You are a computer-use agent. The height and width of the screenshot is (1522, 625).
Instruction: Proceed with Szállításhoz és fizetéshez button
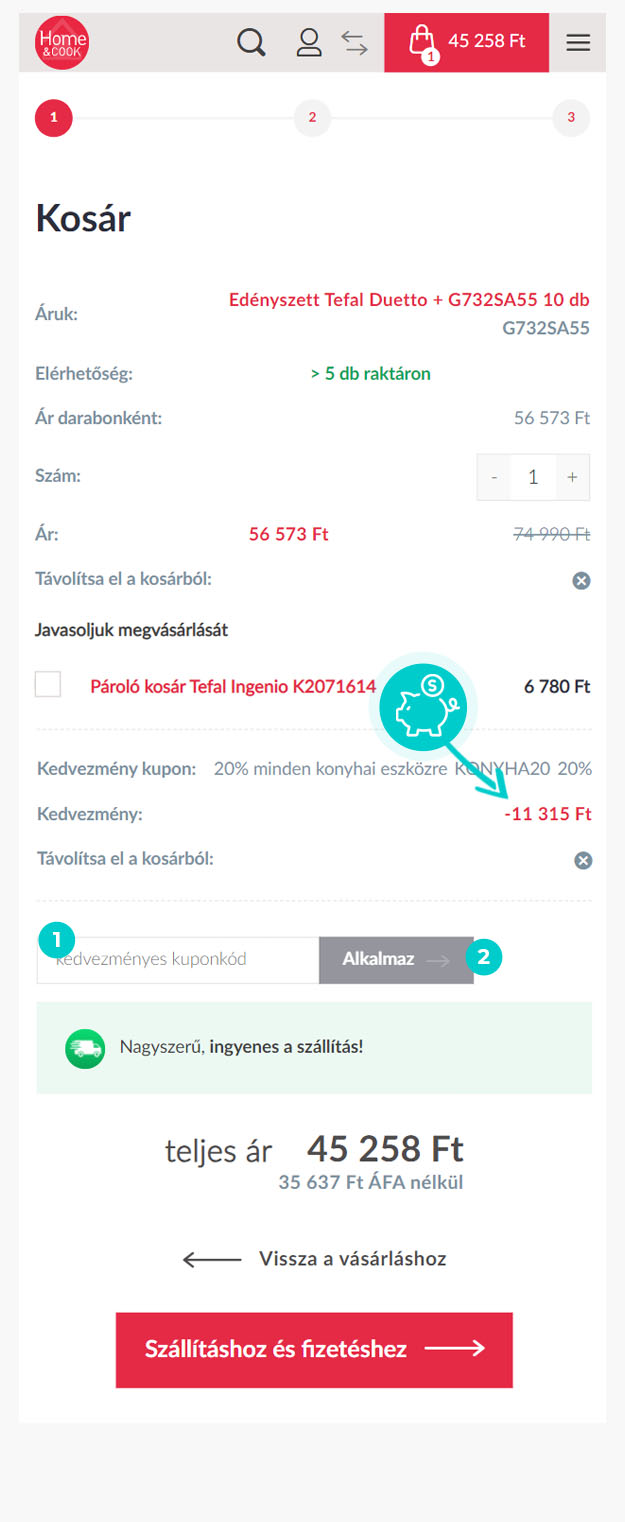point(314,1350)
